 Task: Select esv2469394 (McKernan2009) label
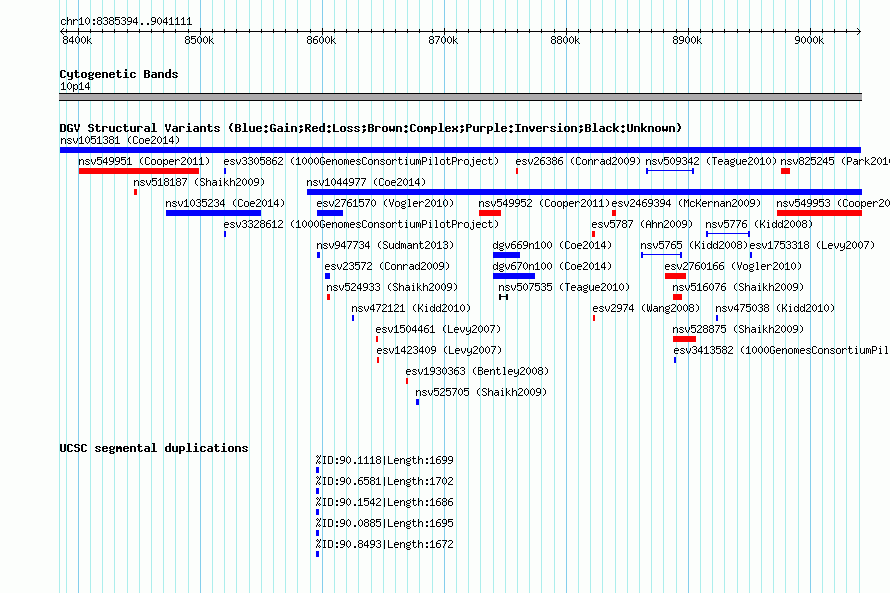coord(686,203)
